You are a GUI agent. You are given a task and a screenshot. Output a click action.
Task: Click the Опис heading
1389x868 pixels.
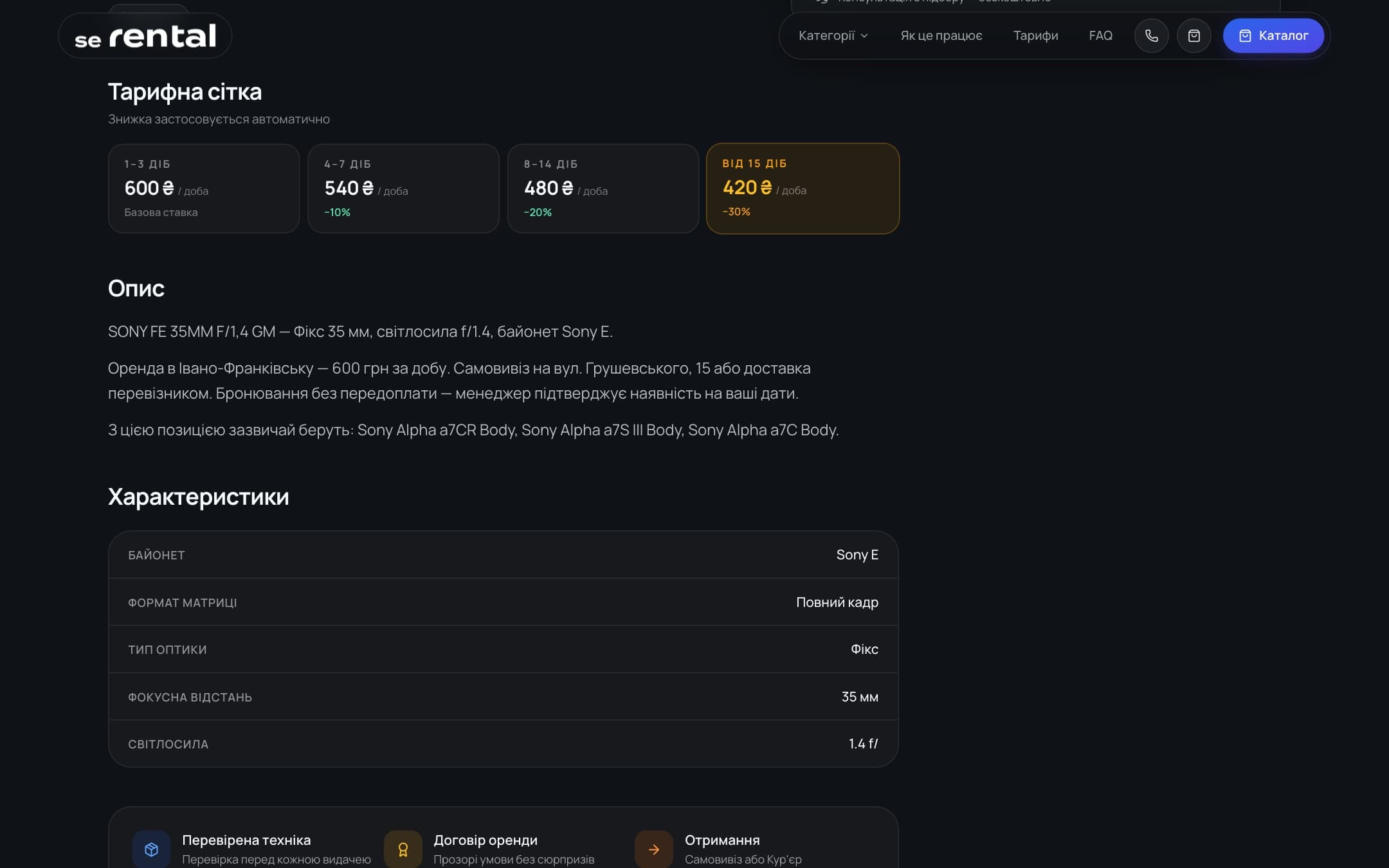(136, 288)
